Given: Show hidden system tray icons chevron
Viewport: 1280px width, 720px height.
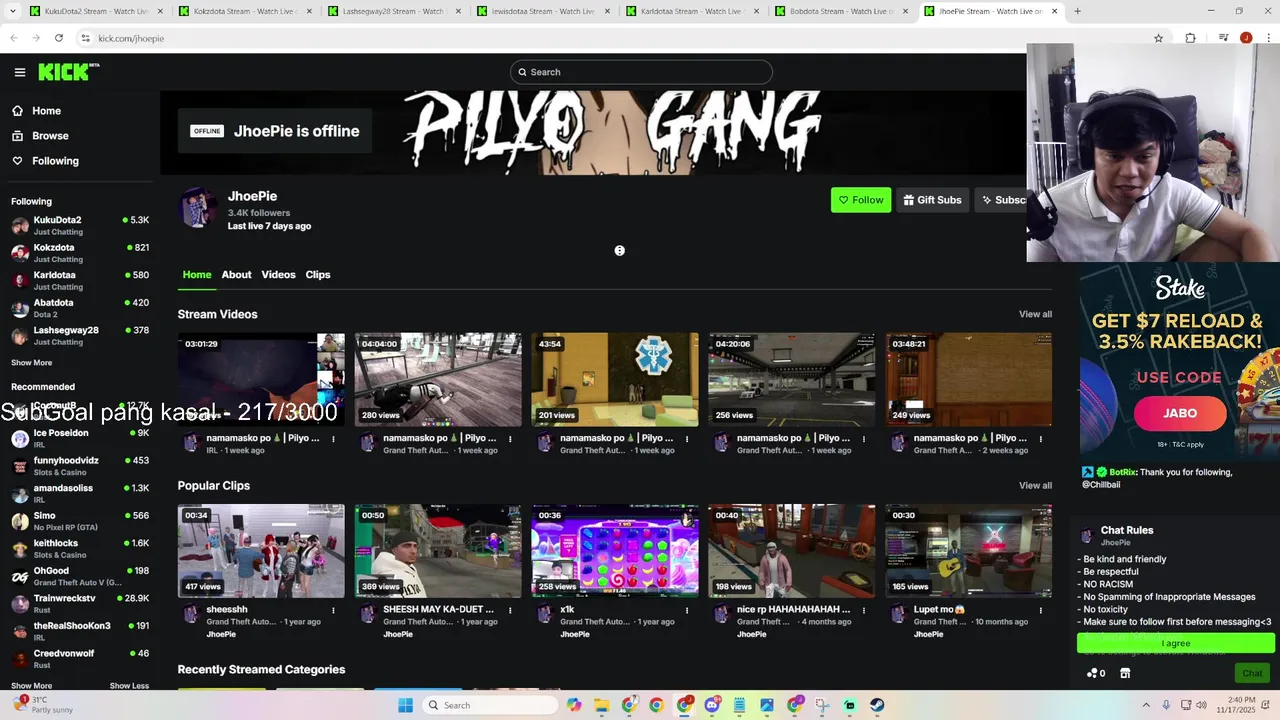Looking at the screenshot, I should (x=1146, y=705).
